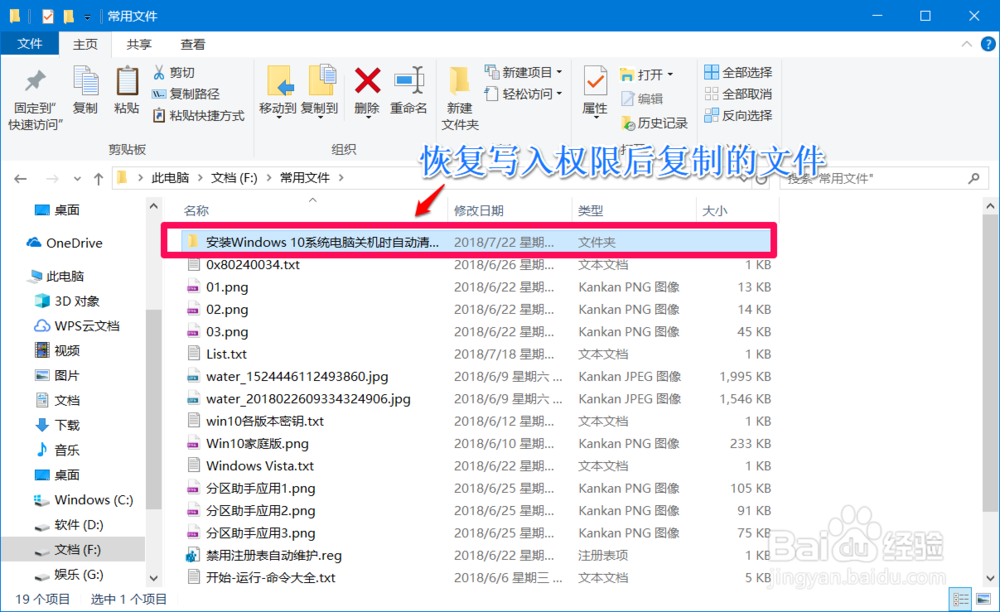1000x612 pixels.
Task: Switch to large icons view
Action: click(x=983, y=599)
